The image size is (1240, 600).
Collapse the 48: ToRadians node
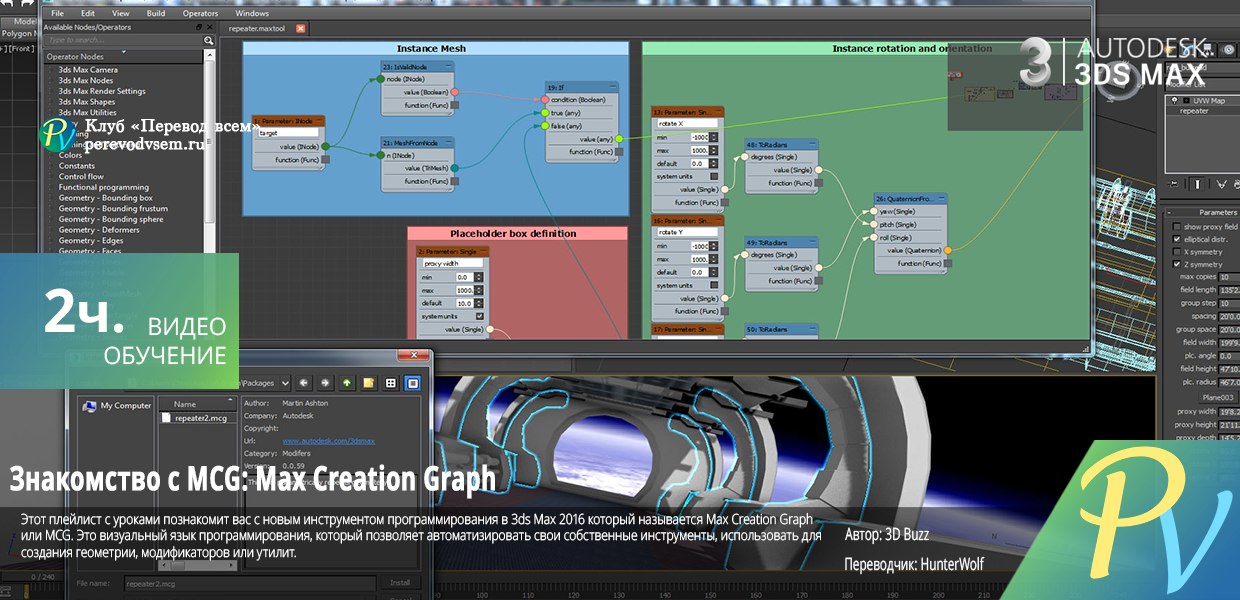click(x=812, y=145)
